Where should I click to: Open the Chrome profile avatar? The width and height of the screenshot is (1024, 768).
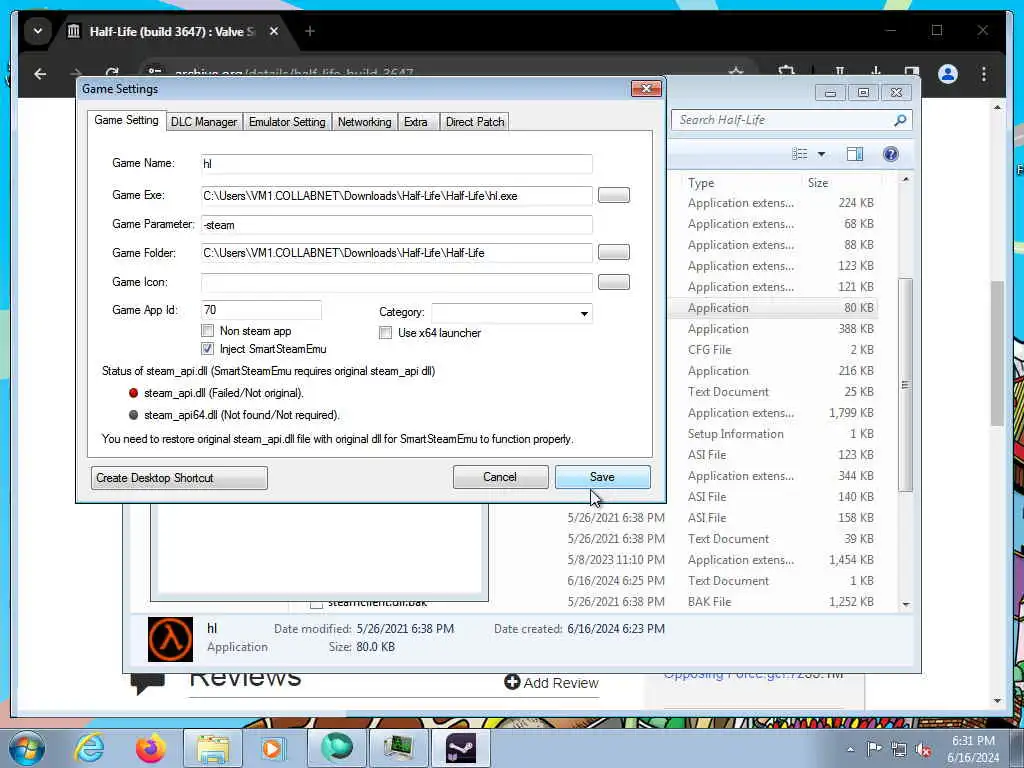coord(948,74)
